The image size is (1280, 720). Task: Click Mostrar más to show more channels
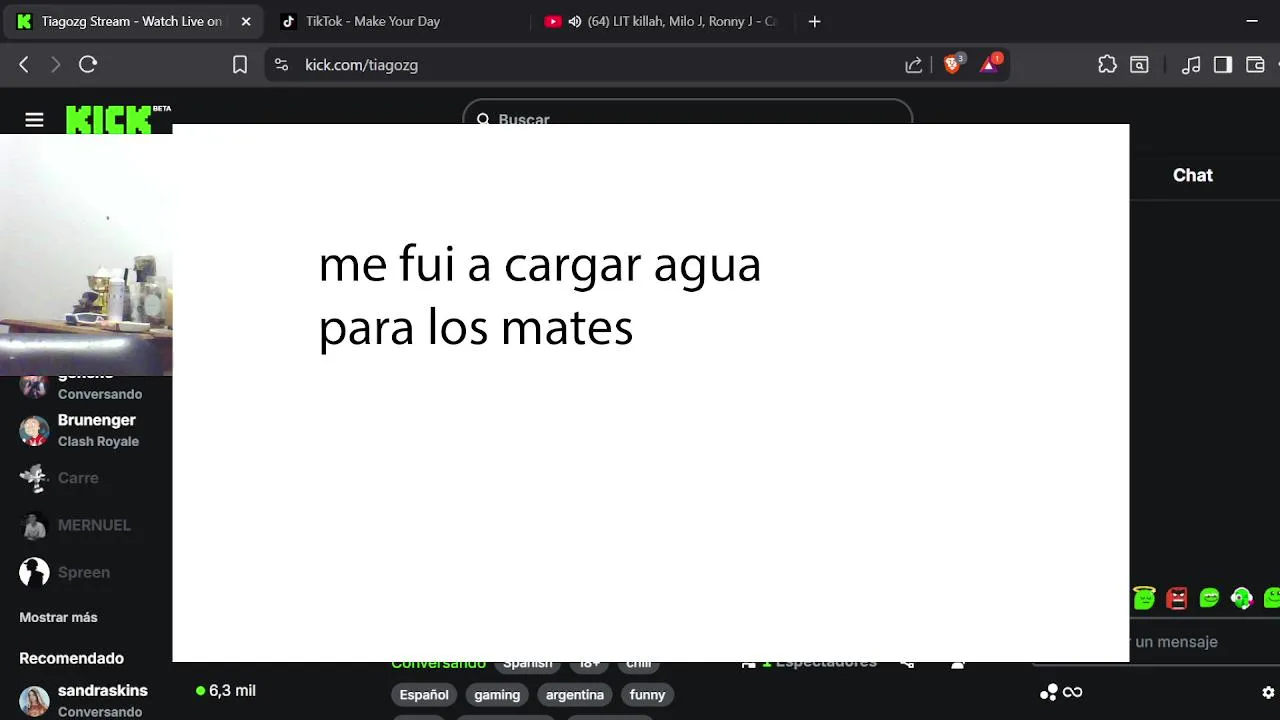pos(58,617)
